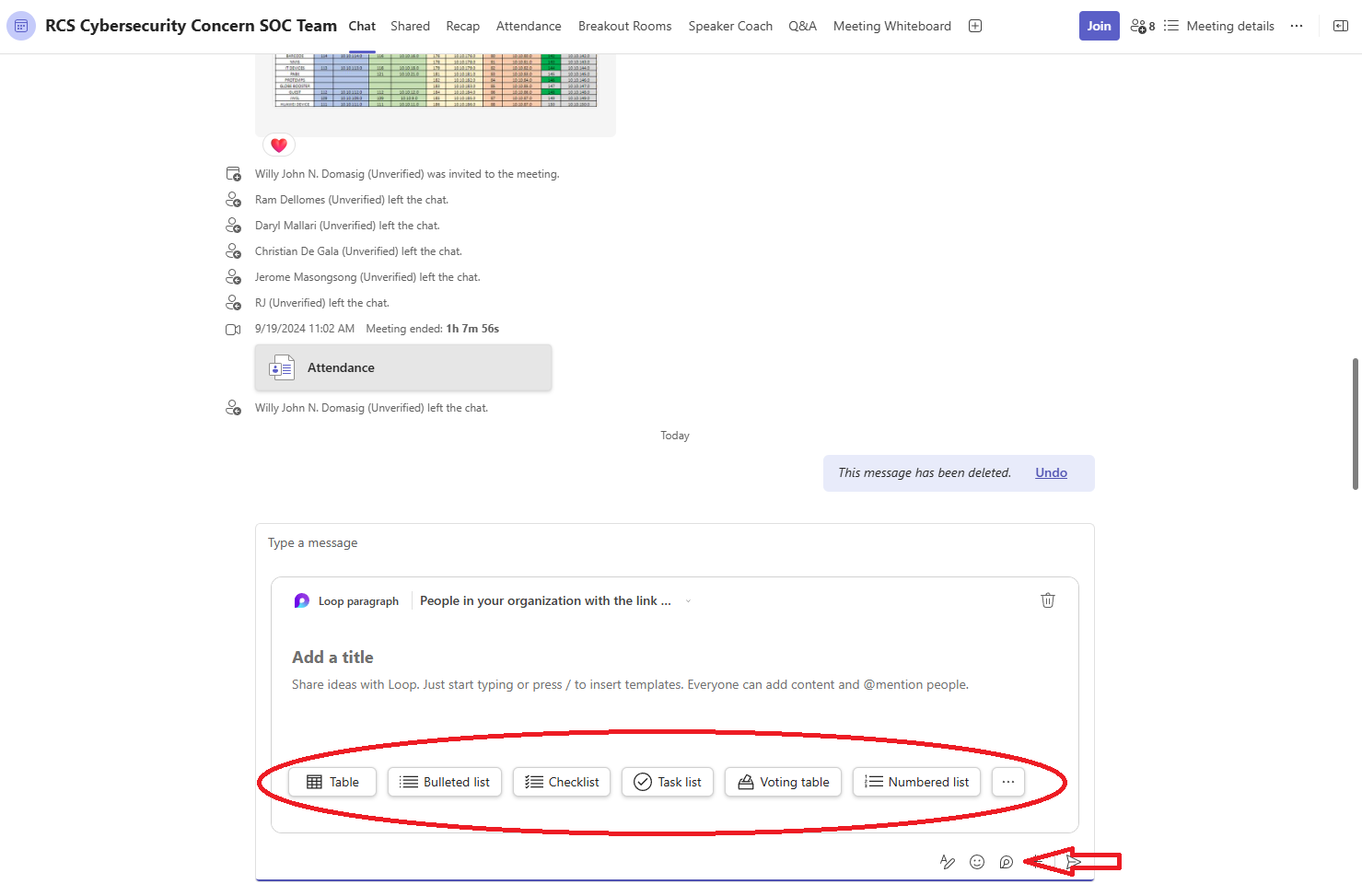Open the Breakout Rooms tab

625,26
